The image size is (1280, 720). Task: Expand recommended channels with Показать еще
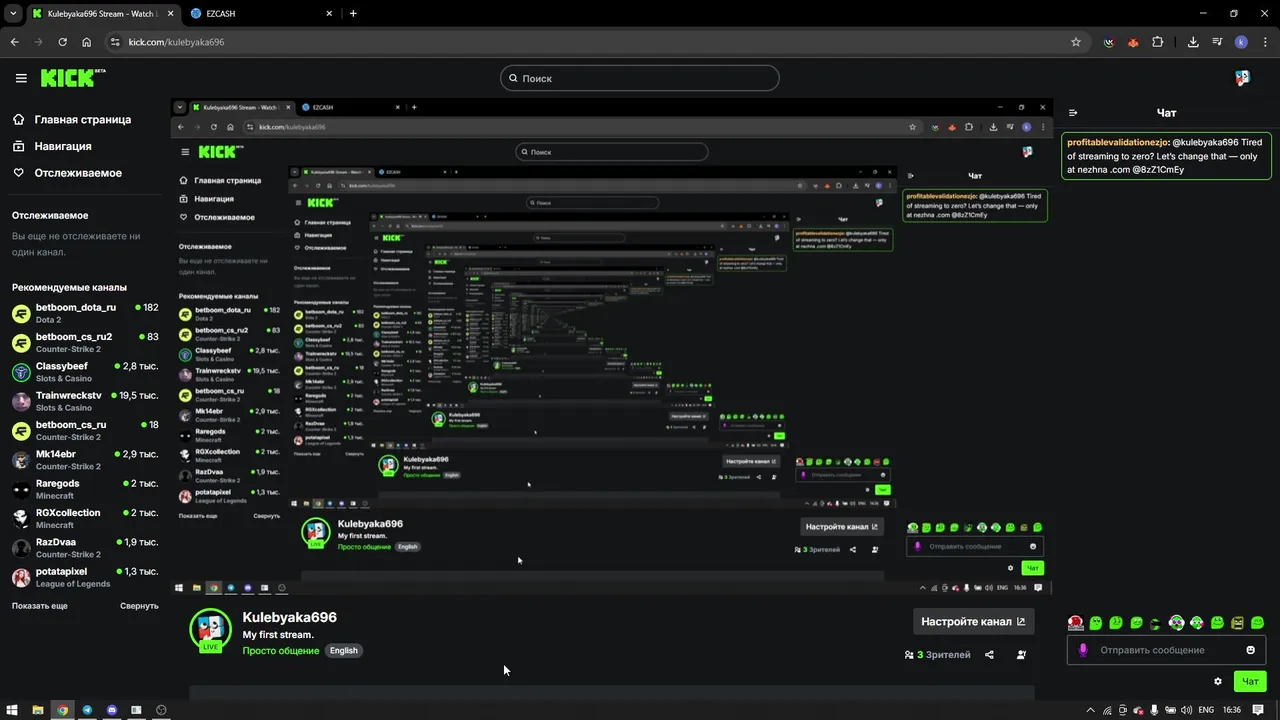pyautogui.click(x=40, y=606)
